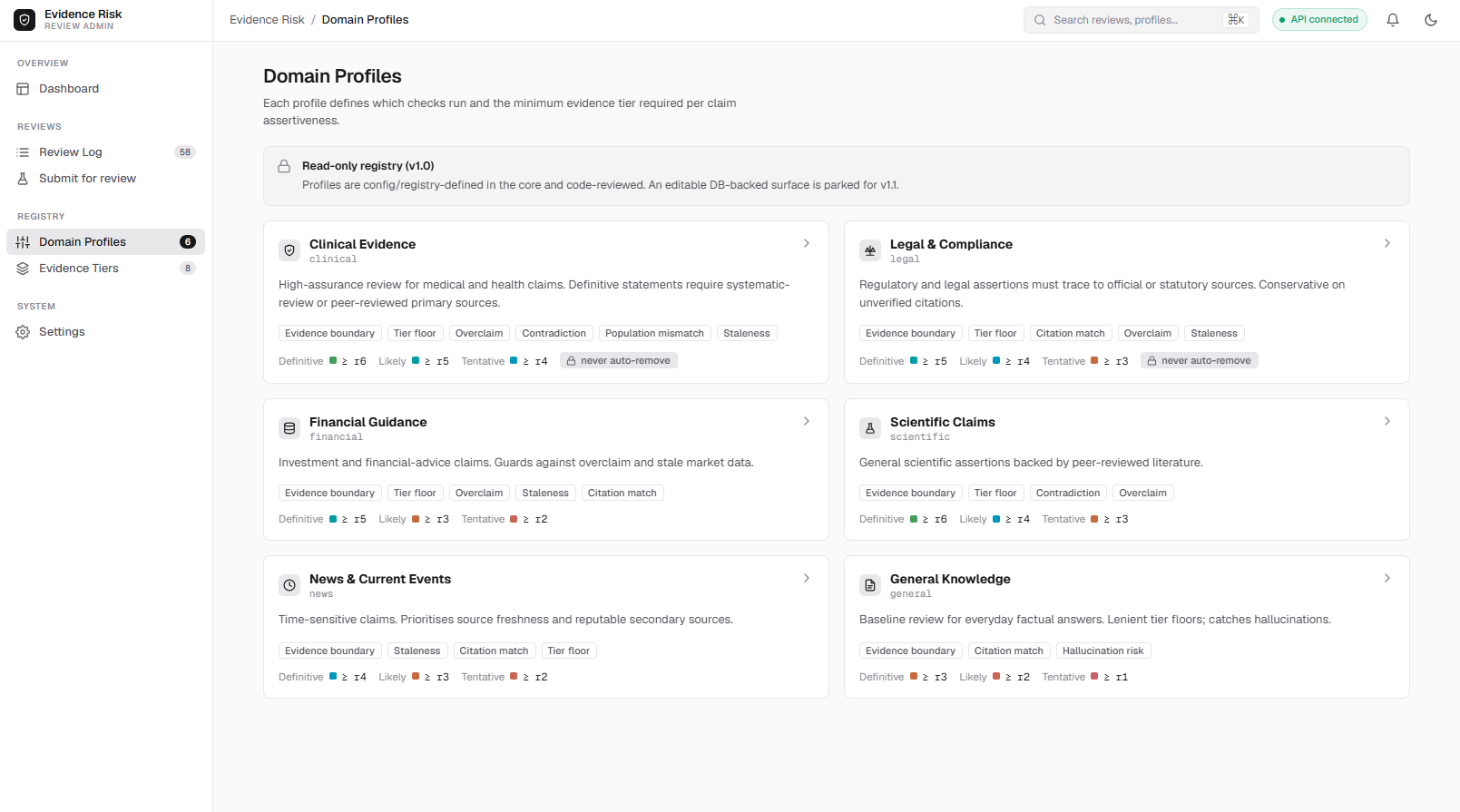Click the Evidence Tiers 8 count badge
The width and height of the screenshot is (1460, 812).
point(188,269)
